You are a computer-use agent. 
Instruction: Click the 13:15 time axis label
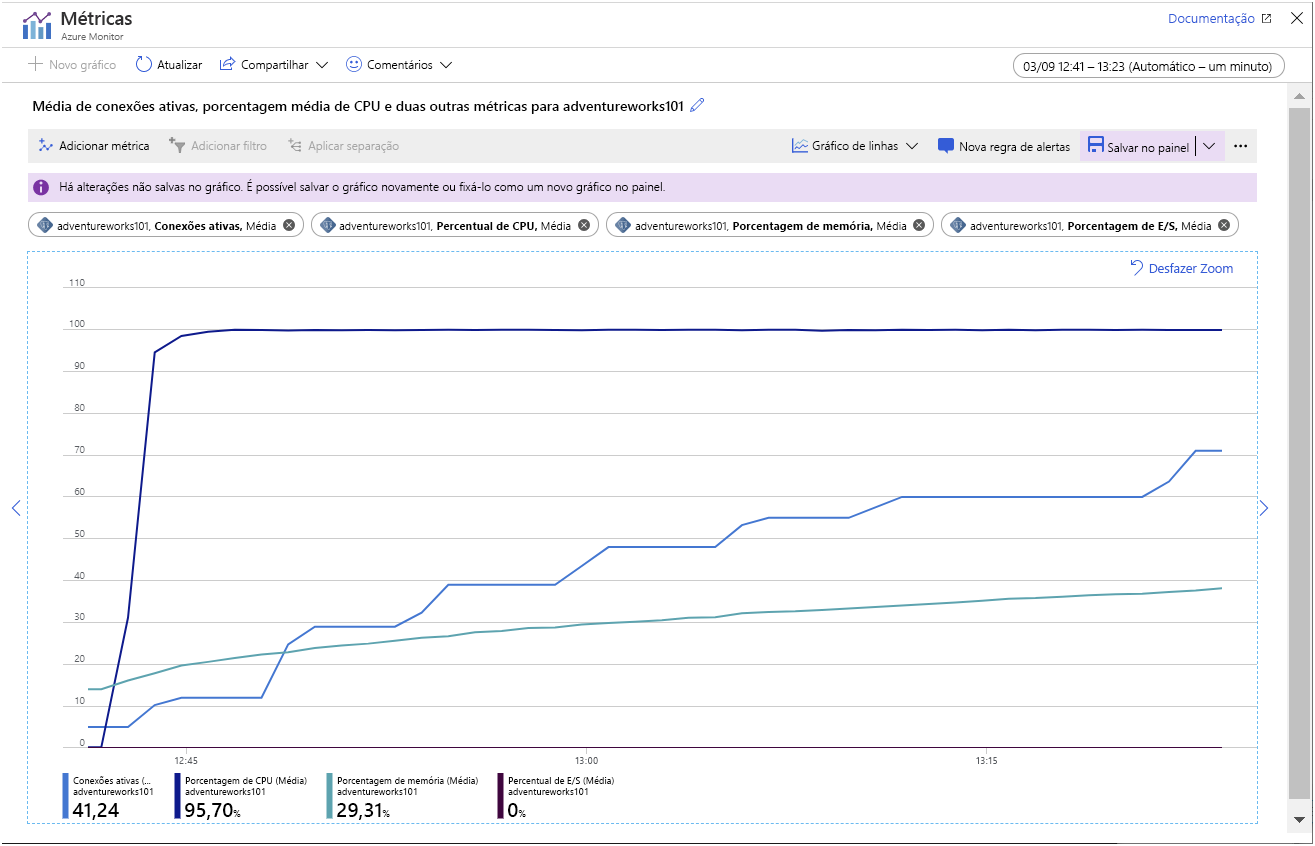click(987, 760)
